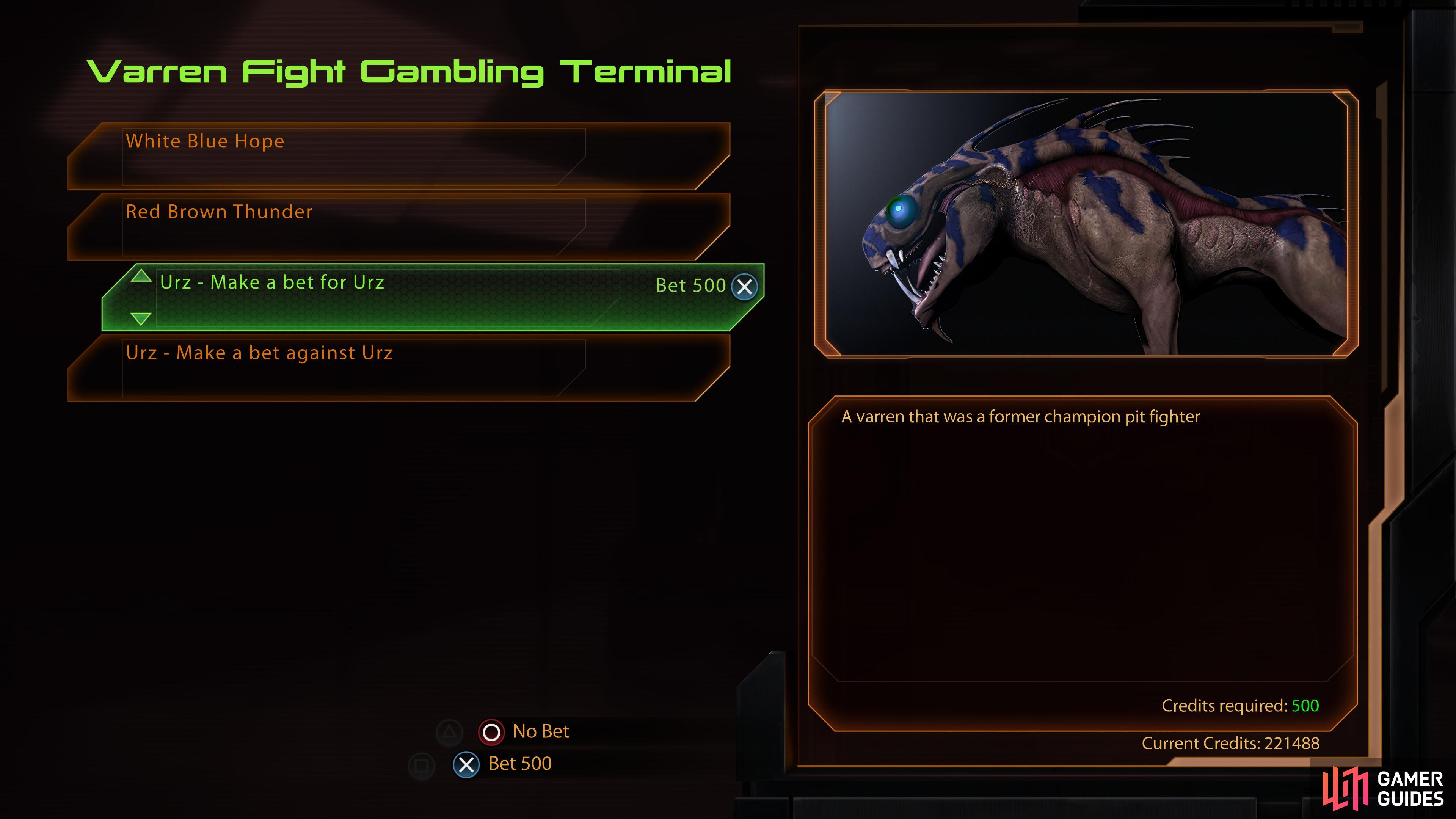Screen dimensions: 1456x819
Task: Click the dimmed triangle button icon
Action: [449, 733]
